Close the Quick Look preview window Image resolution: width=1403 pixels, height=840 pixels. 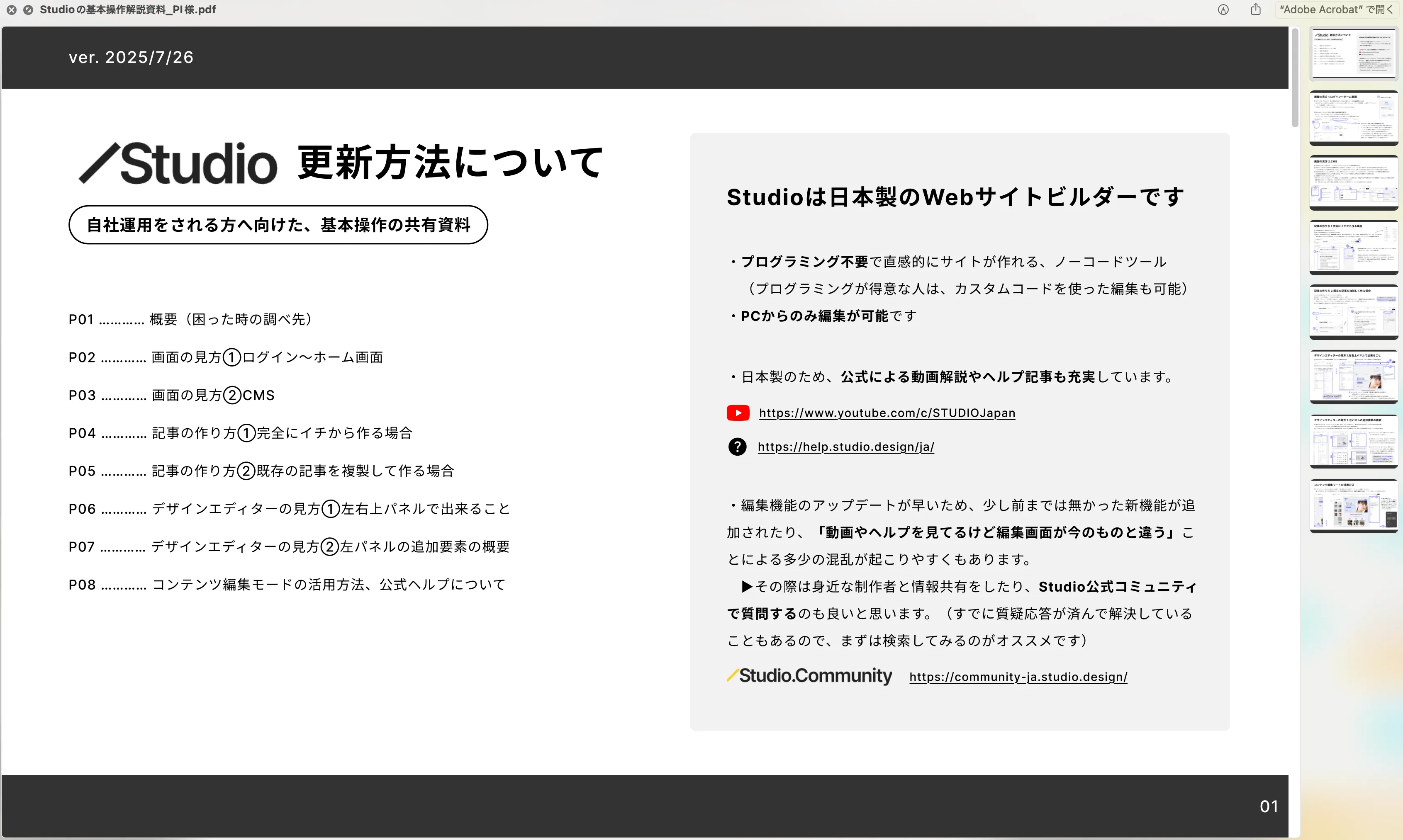tap(11, 10)
